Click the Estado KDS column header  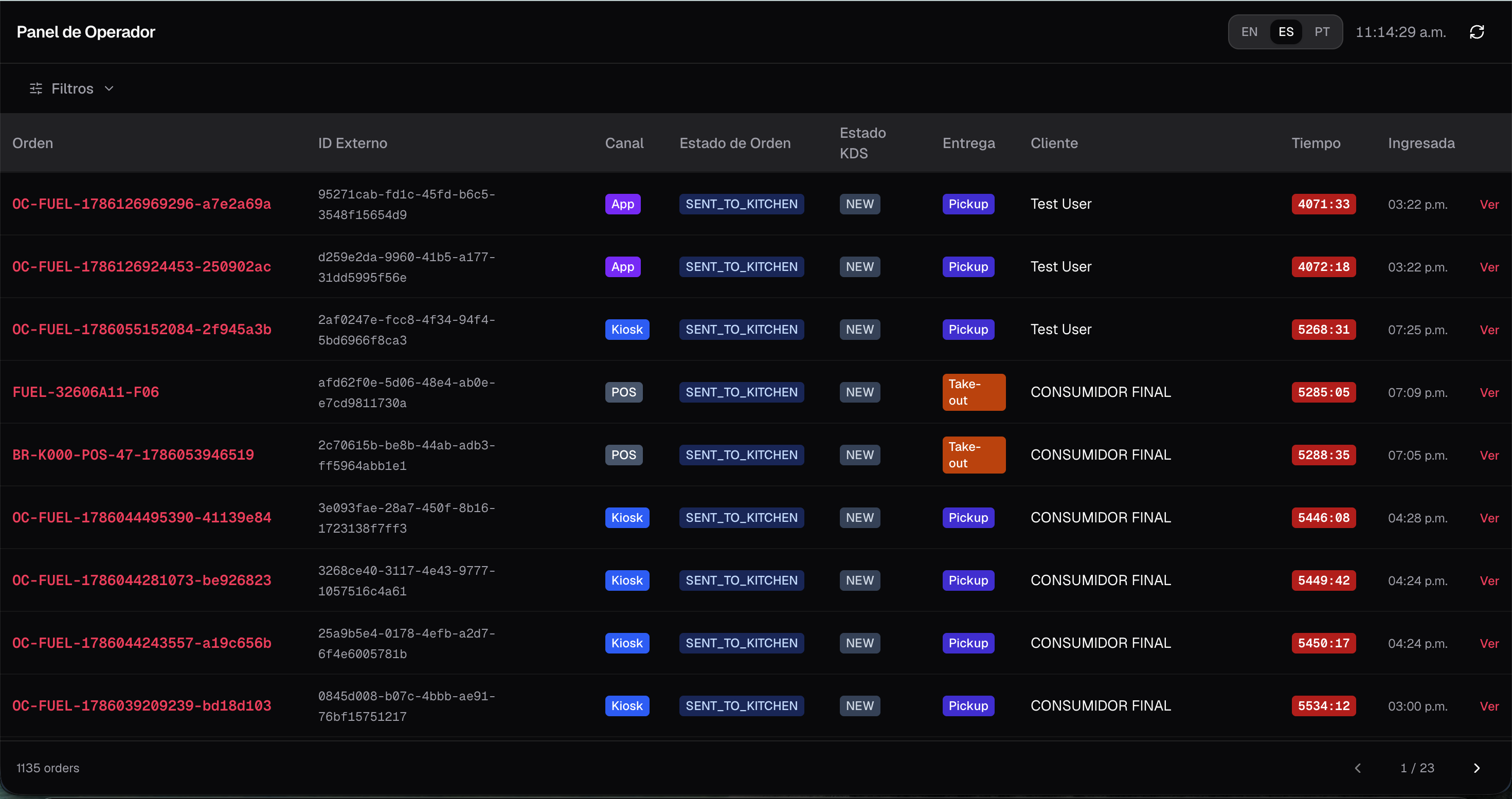point(863,143)
